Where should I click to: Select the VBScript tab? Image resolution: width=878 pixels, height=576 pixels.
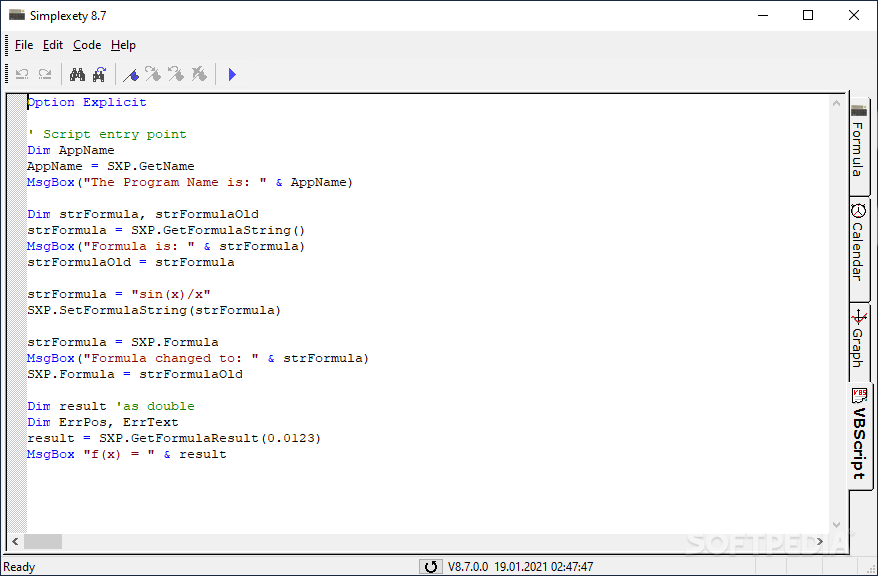point(860,435)
